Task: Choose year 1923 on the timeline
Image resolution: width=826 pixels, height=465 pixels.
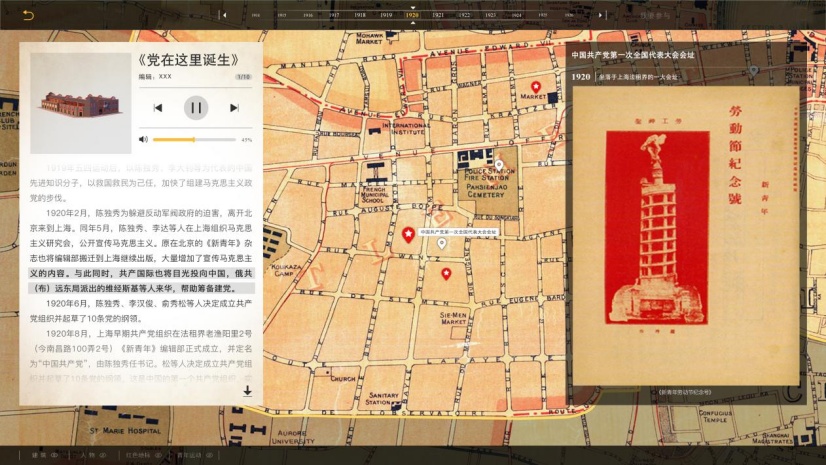Action: 490,15
